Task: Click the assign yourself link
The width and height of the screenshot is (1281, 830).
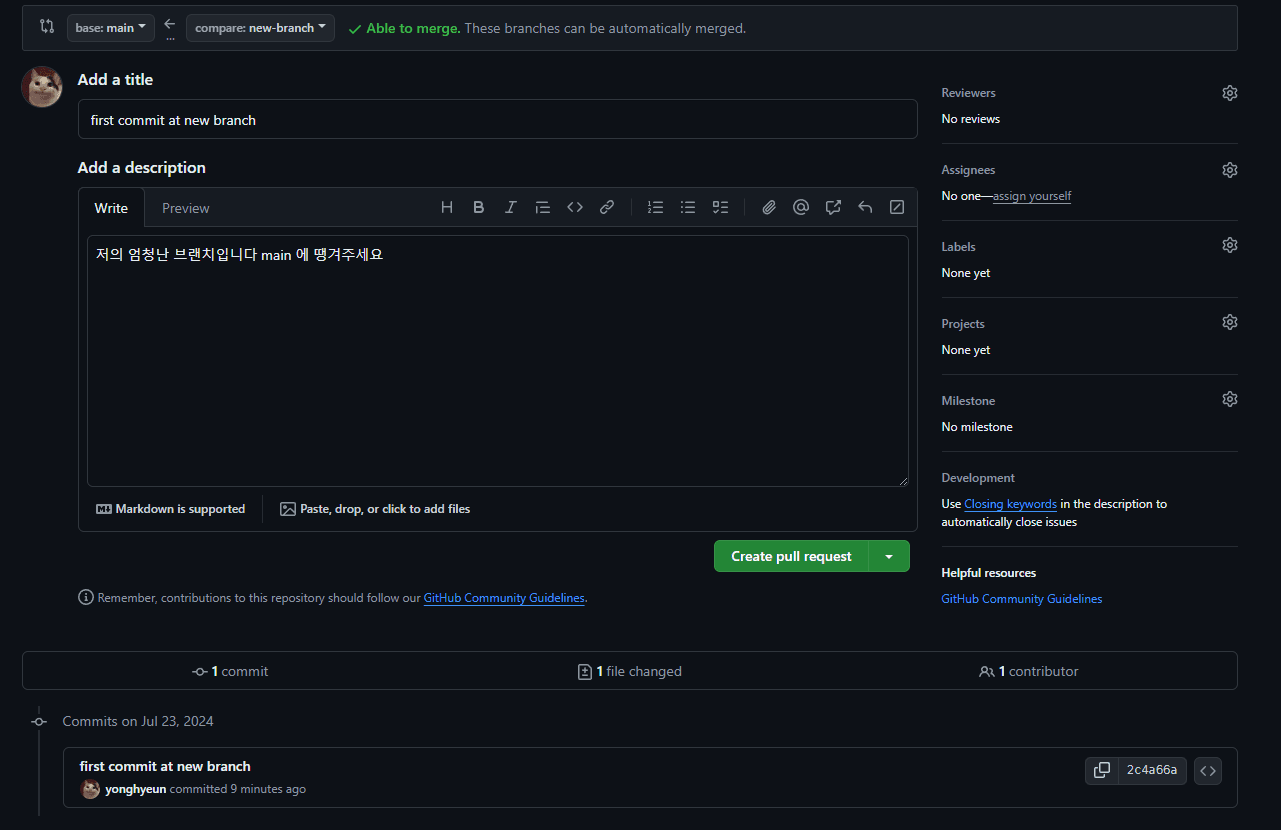Action: (x=1032, y=196)
